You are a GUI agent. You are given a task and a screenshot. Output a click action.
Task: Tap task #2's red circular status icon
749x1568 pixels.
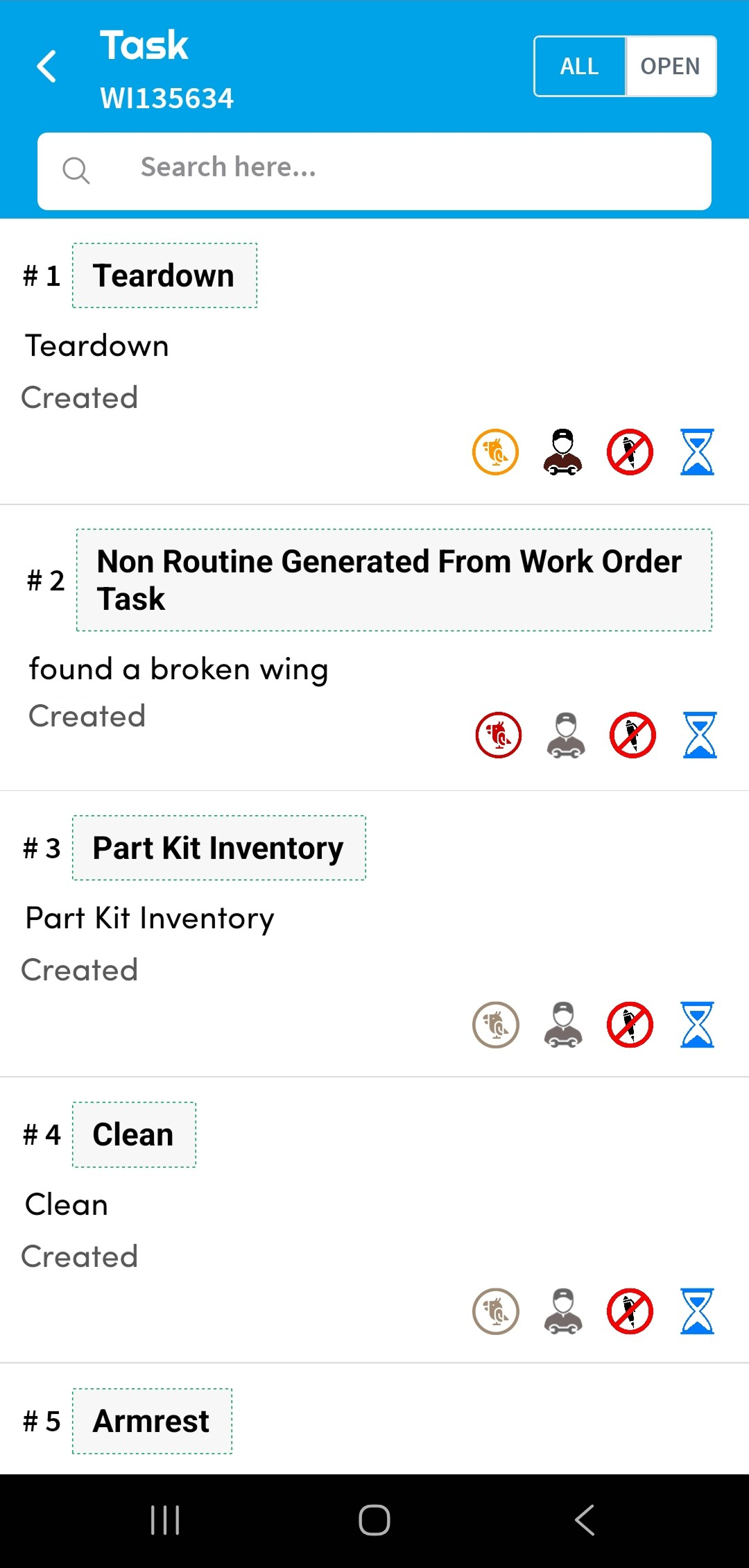coord(498,735)
